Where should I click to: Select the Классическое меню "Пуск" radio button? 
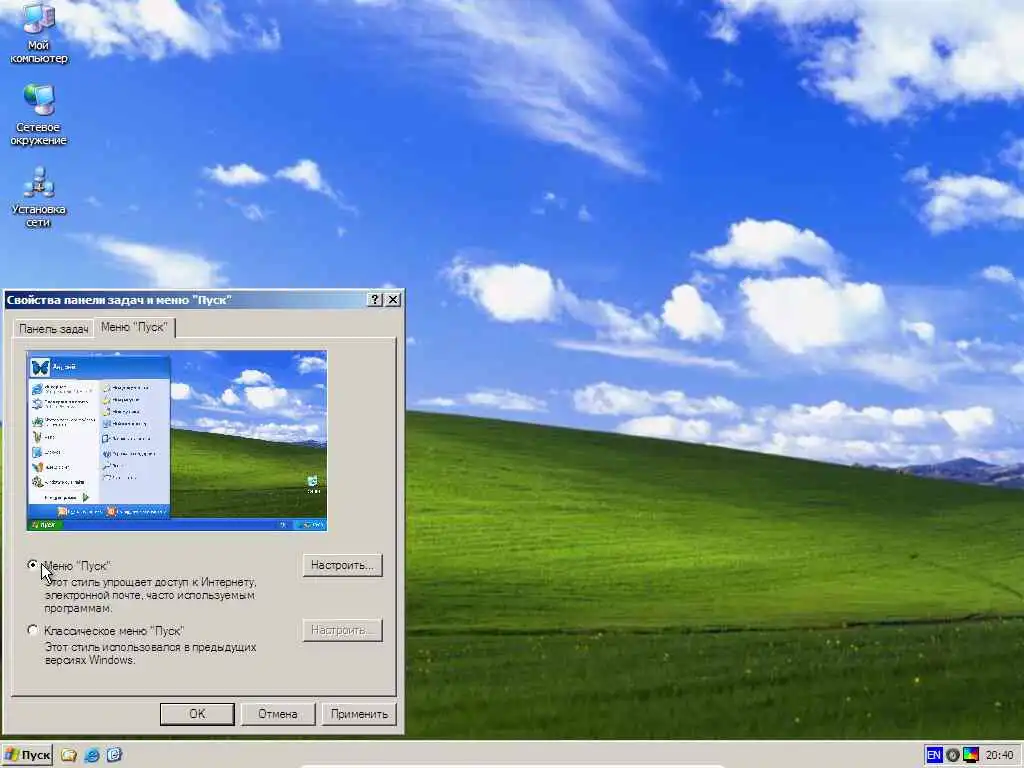pos(33,630)
